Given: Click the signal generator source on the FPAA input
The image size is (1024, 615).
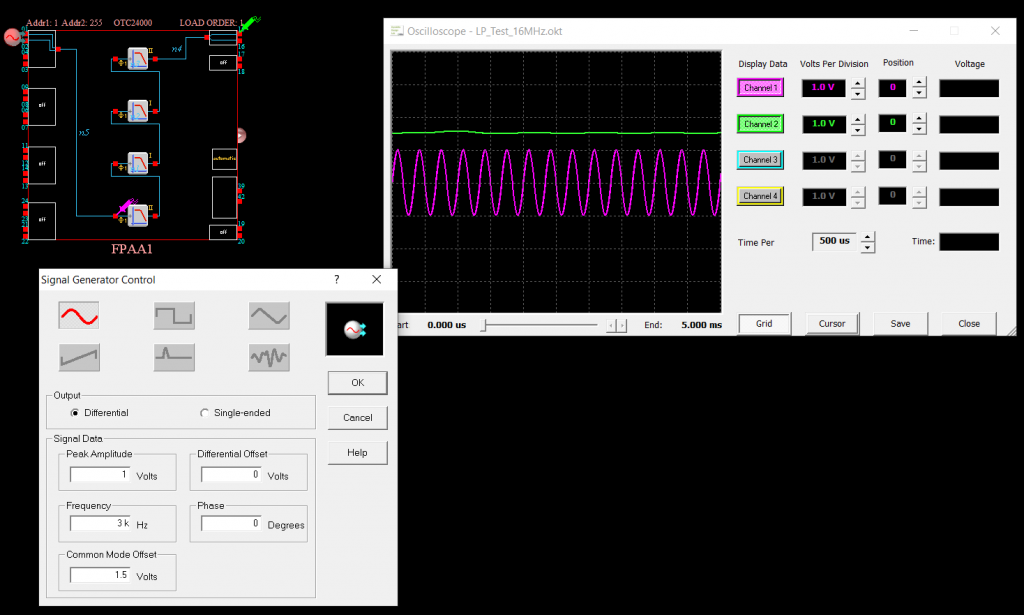Looking at the screenshot, I should point(13,37).
